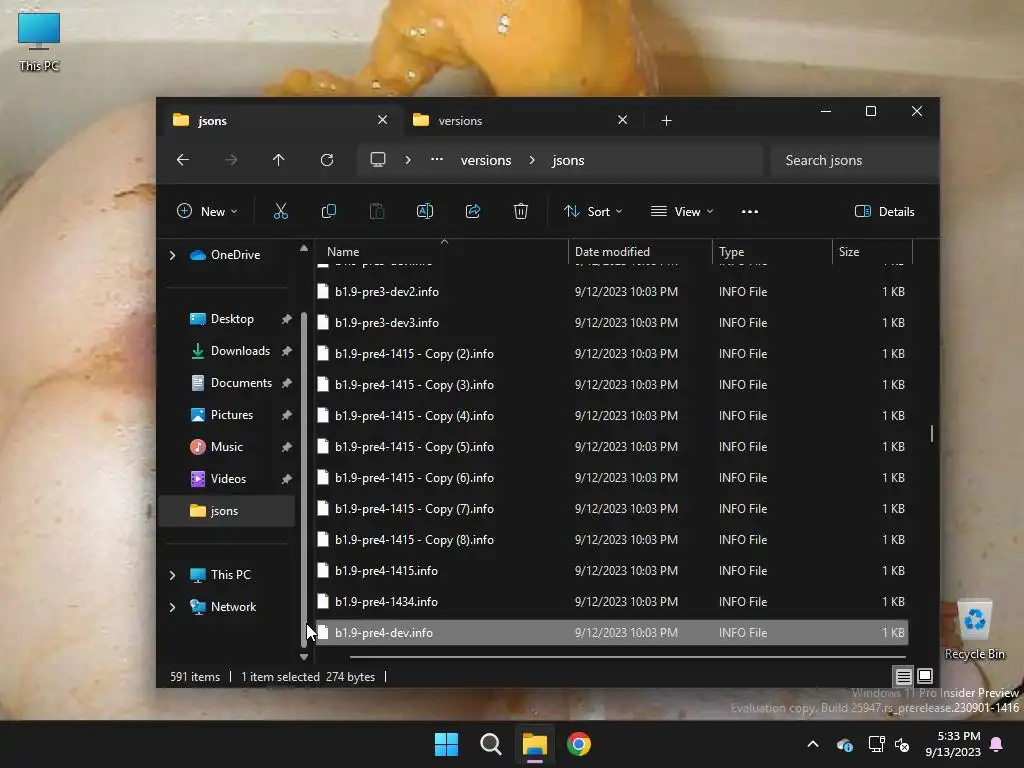Image resolution: width=1024 pixels, height=768 pixels.
Task: Click the jsons breadcrumb segment
Action: (x=568, y=161)
